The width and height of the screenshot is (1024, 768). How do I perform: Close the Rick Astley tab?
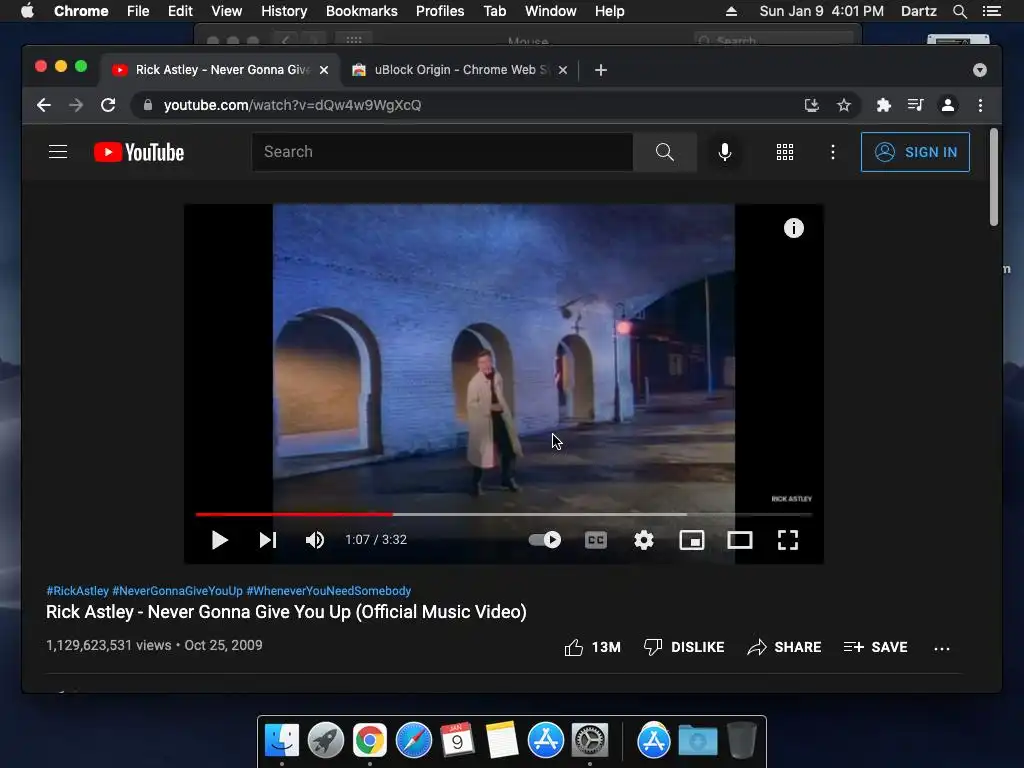click(324, 70)
